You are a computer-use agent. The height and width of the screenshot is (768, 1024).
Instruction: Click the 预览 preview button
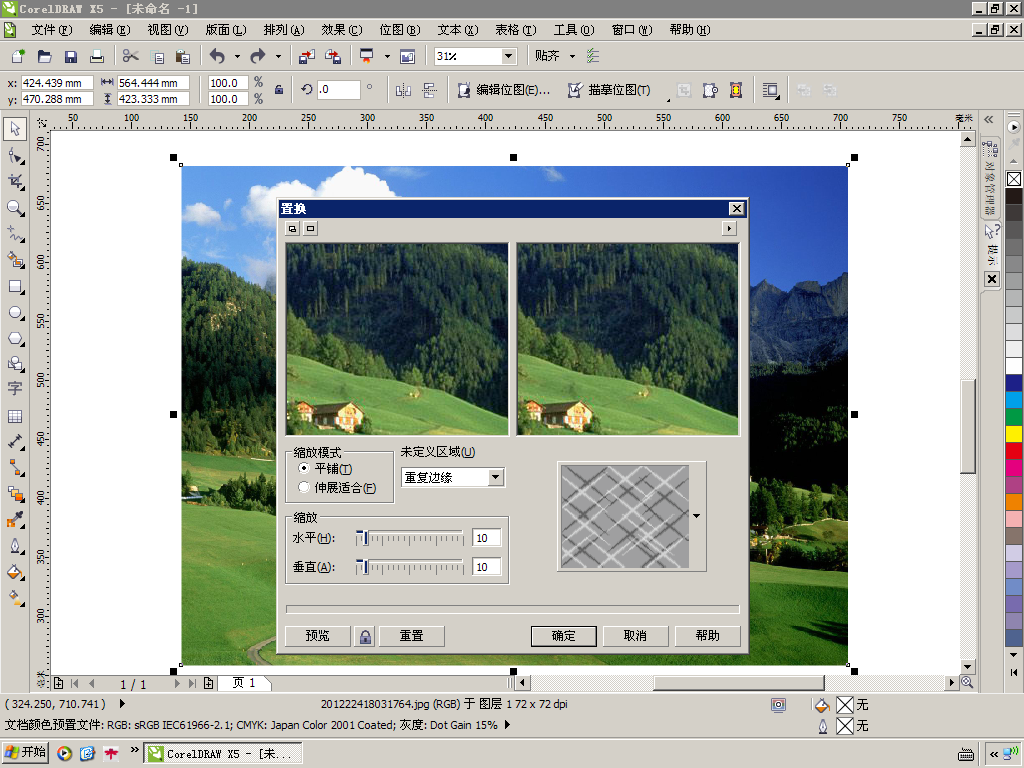pos(318,636)
